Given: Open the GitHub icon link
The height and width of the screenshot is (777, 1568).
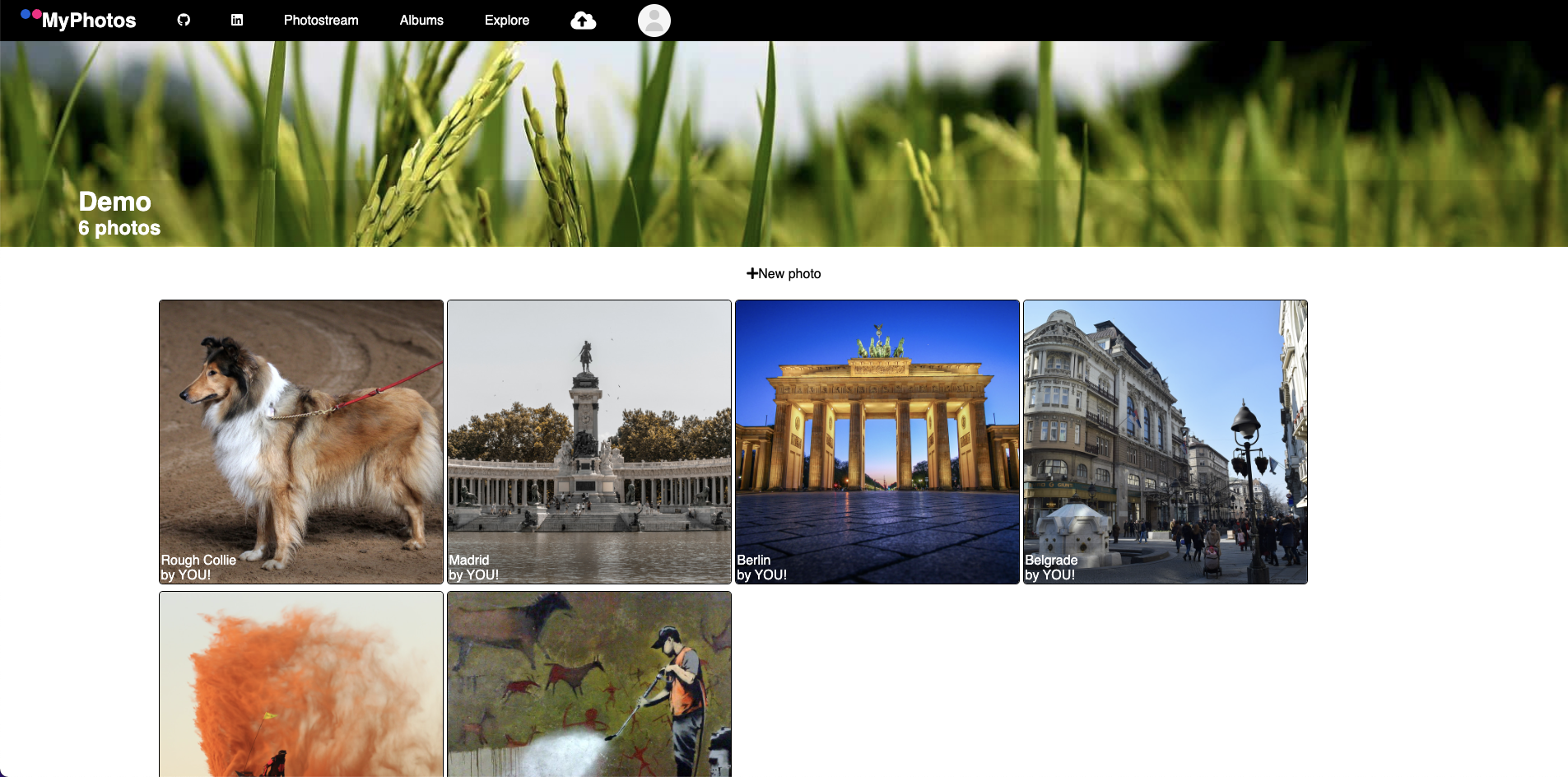Looking at the screenshot, I should pyautogui.click(x=184, y=20).
